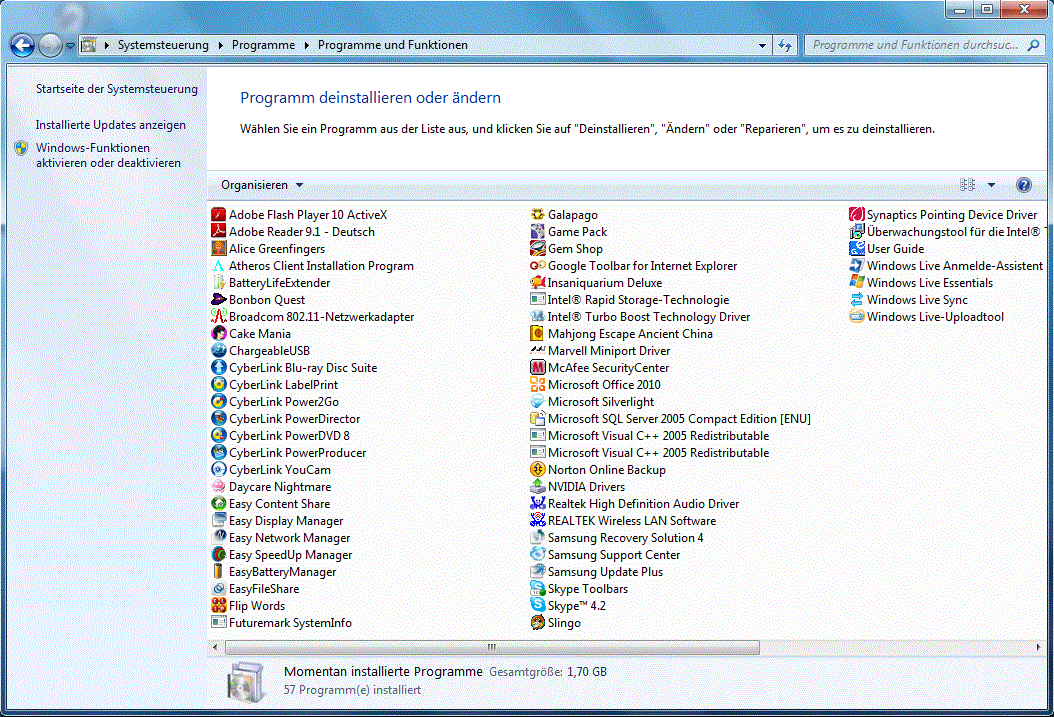Open recent pages dropdown next to forward button

tap(70, 46)
